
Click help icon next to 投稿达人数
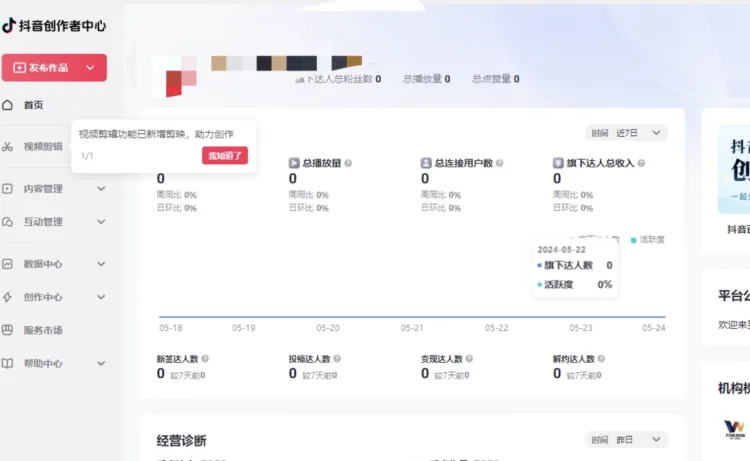337,359
